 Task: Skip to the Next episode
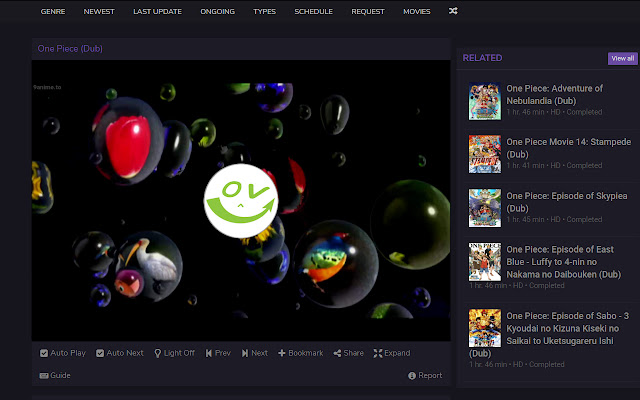coord(254,353)
